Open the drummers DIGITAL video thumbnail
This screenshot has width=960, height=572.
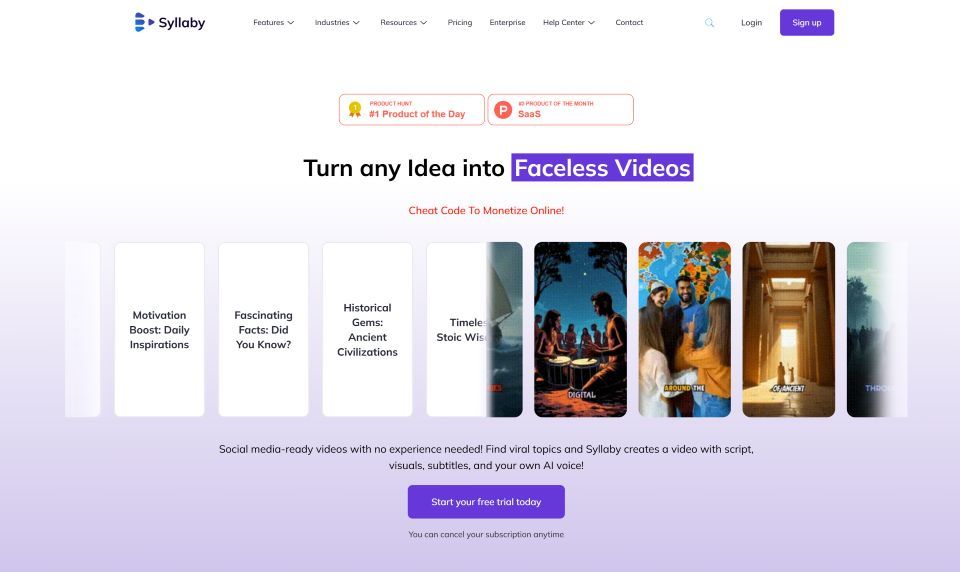(580, 329)
